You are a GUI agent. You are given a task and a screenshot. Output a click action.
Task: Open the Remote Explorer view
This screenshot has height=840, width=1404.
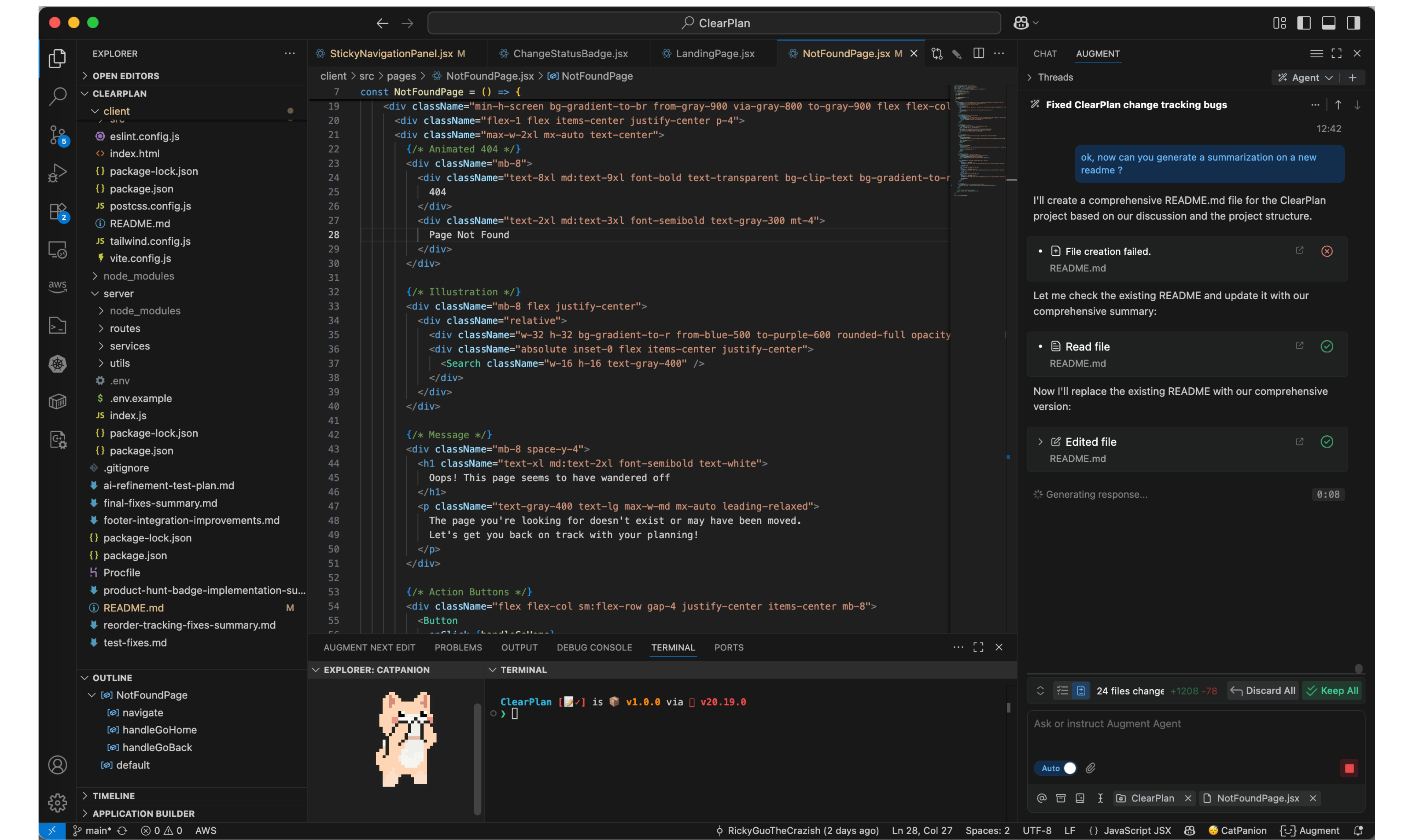click(x=57, y=250)
